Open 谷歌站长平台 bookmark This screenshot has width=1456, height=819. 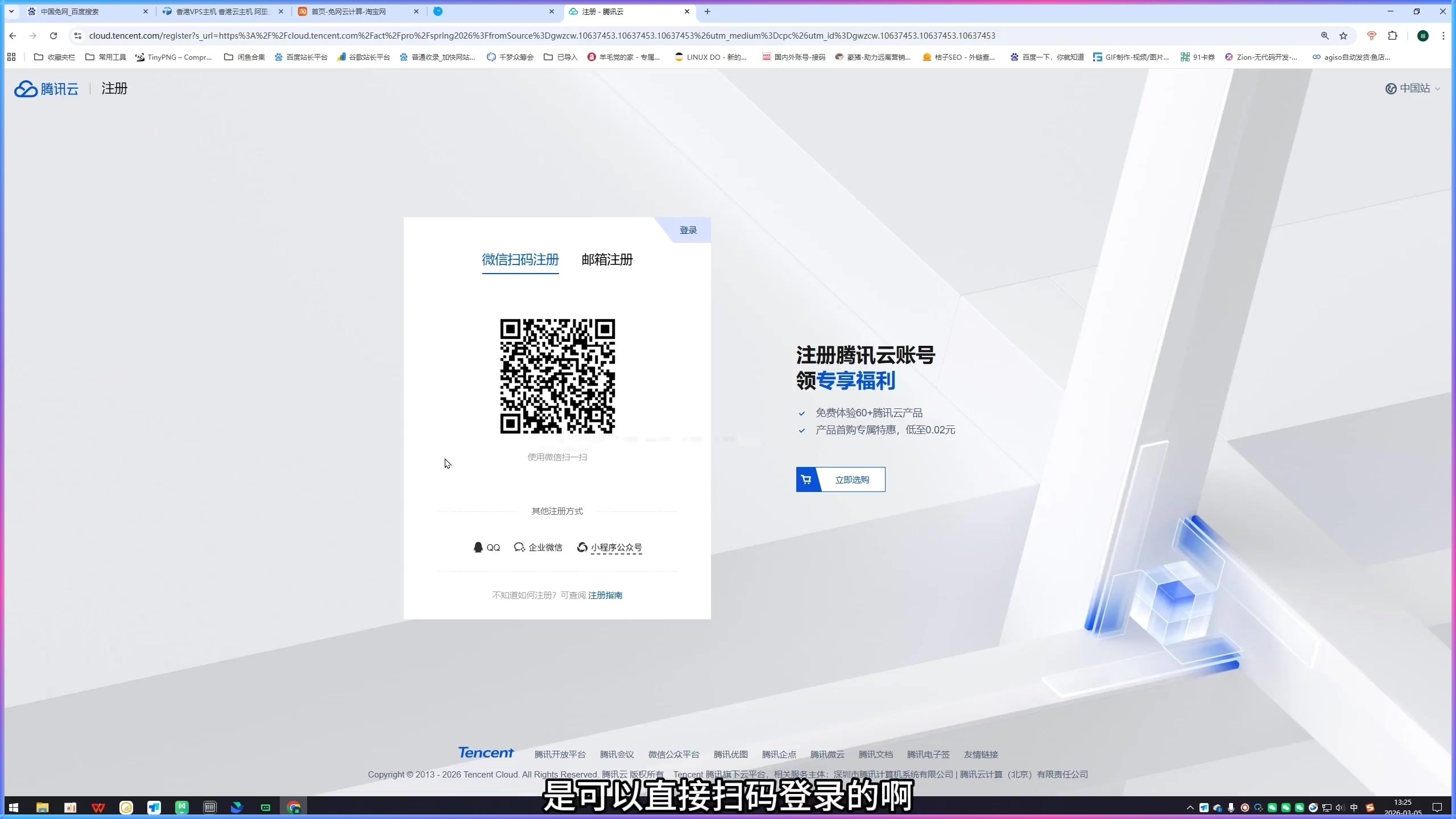(x=363, y=57)
